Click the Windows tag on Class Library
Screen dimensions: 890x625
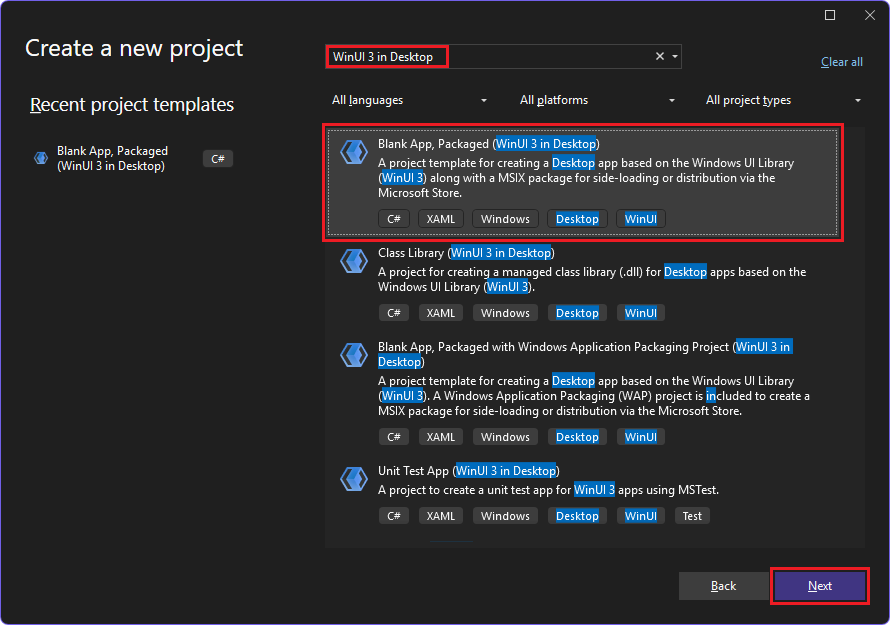coord(505,312)
